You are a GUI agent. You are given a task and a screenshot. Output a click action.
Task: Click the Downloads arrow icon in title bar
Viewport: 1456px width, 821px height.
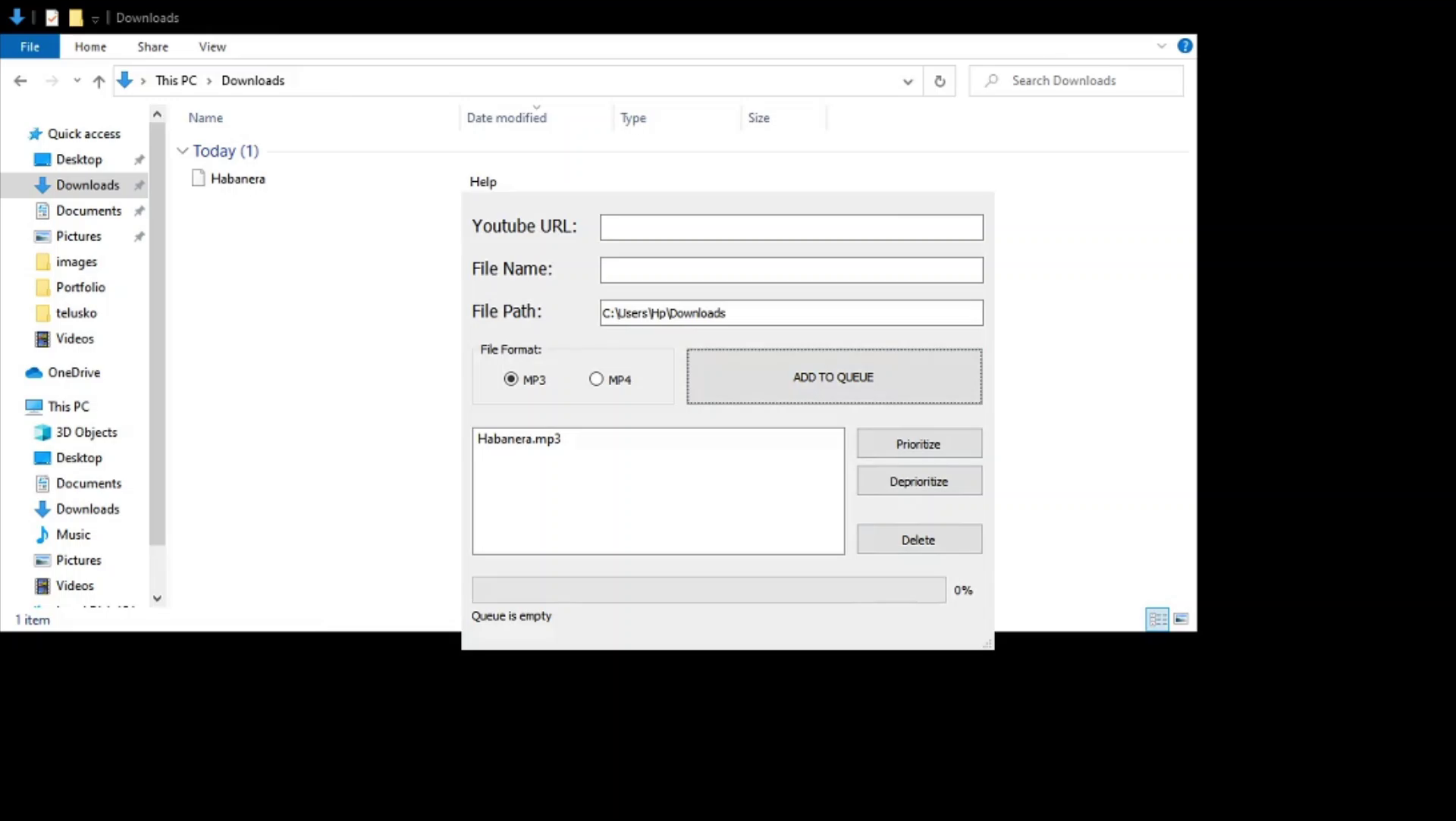click(x=17, y=17)
